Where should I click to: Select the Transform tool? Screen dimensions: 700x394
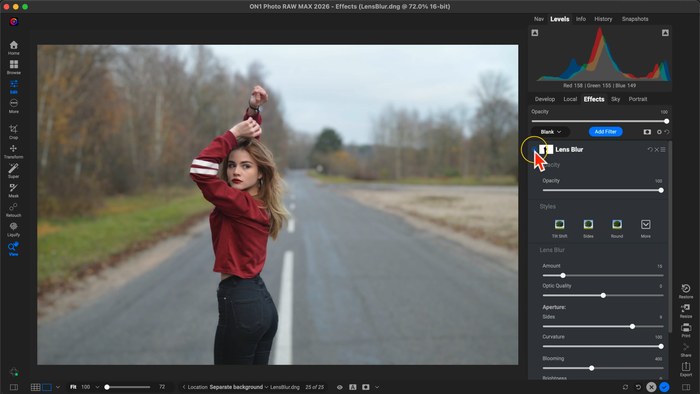13,151
